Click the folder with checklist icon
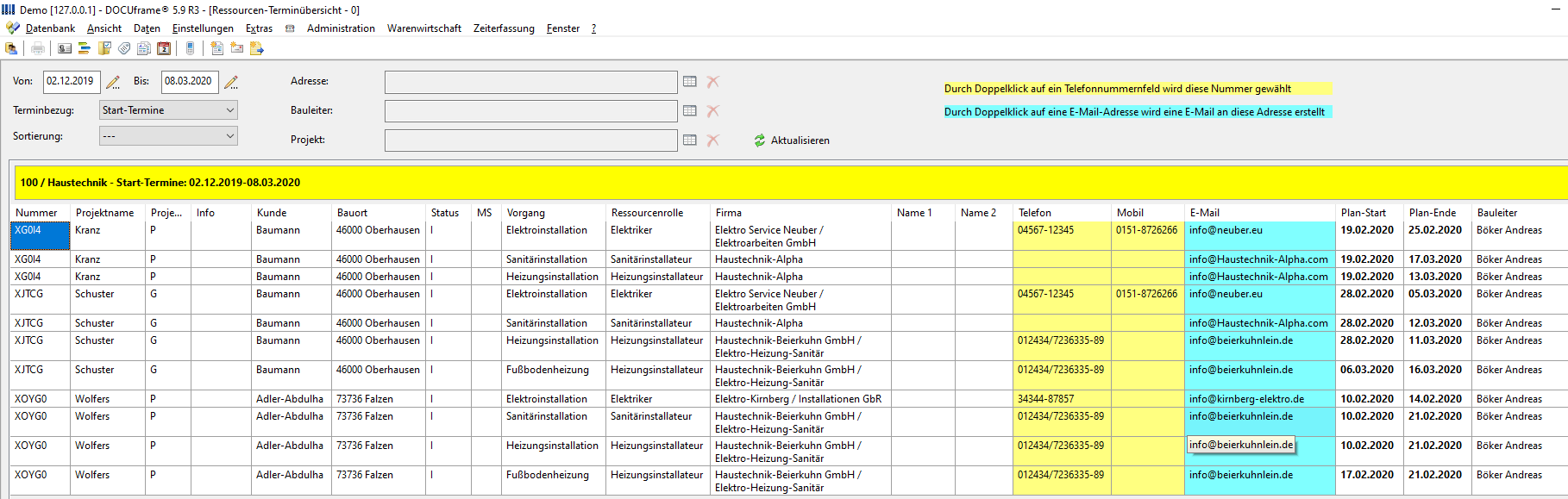The image size is (1568, 499). click(x=104, y=48)
